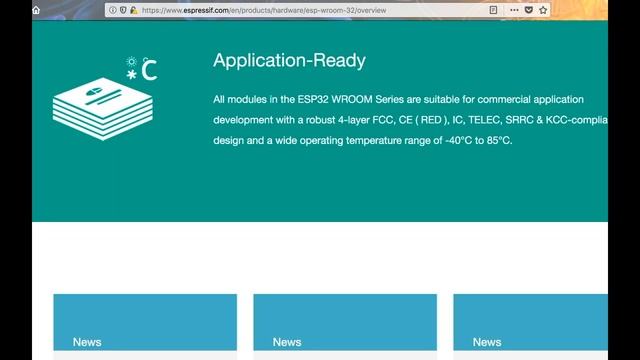Open tracking protection shield icon
Viewport: 640px width, 360px height.
(123, 10)
